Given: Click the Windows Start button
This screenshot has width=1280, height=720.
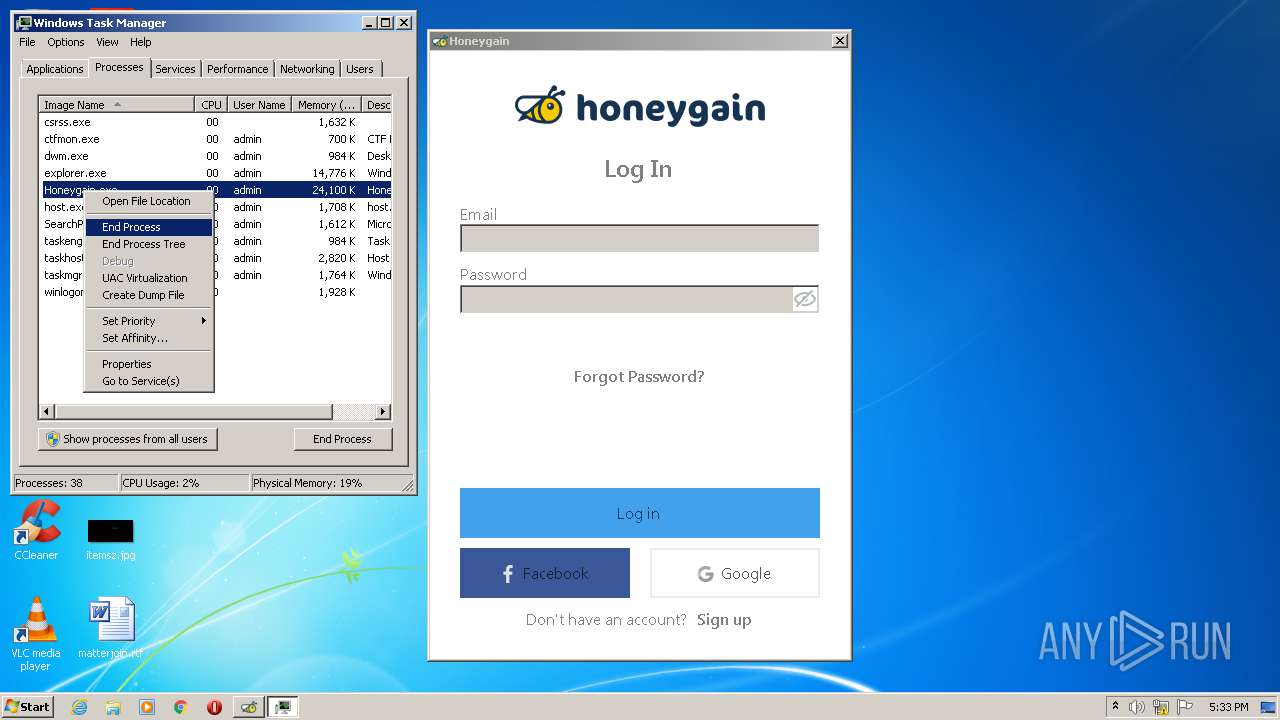Looking at the screenshot, I should point(28,706).
